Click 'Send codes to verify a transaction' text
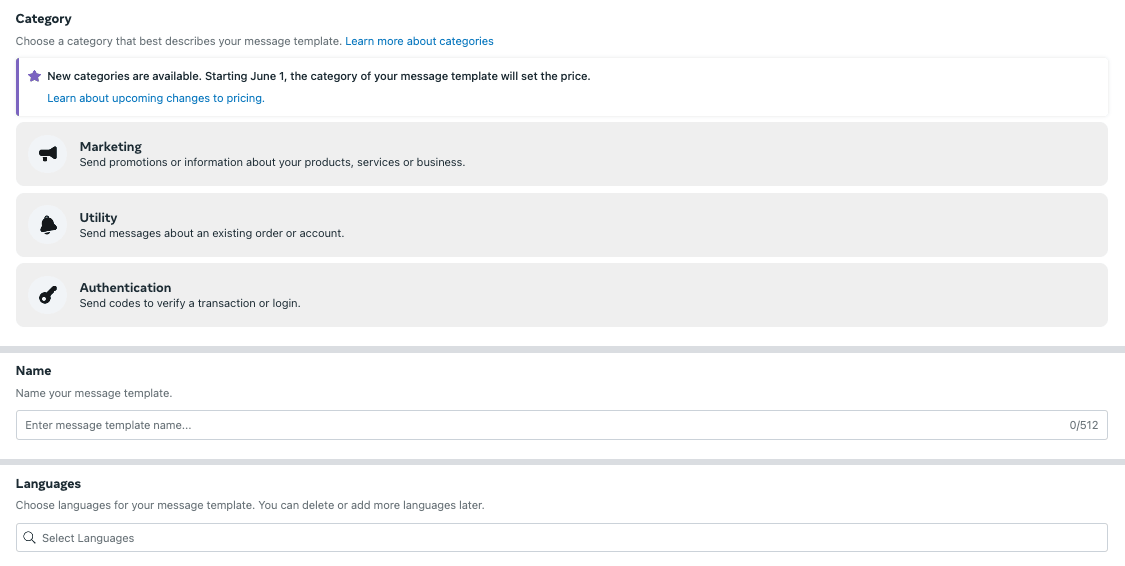 (190, 303)
